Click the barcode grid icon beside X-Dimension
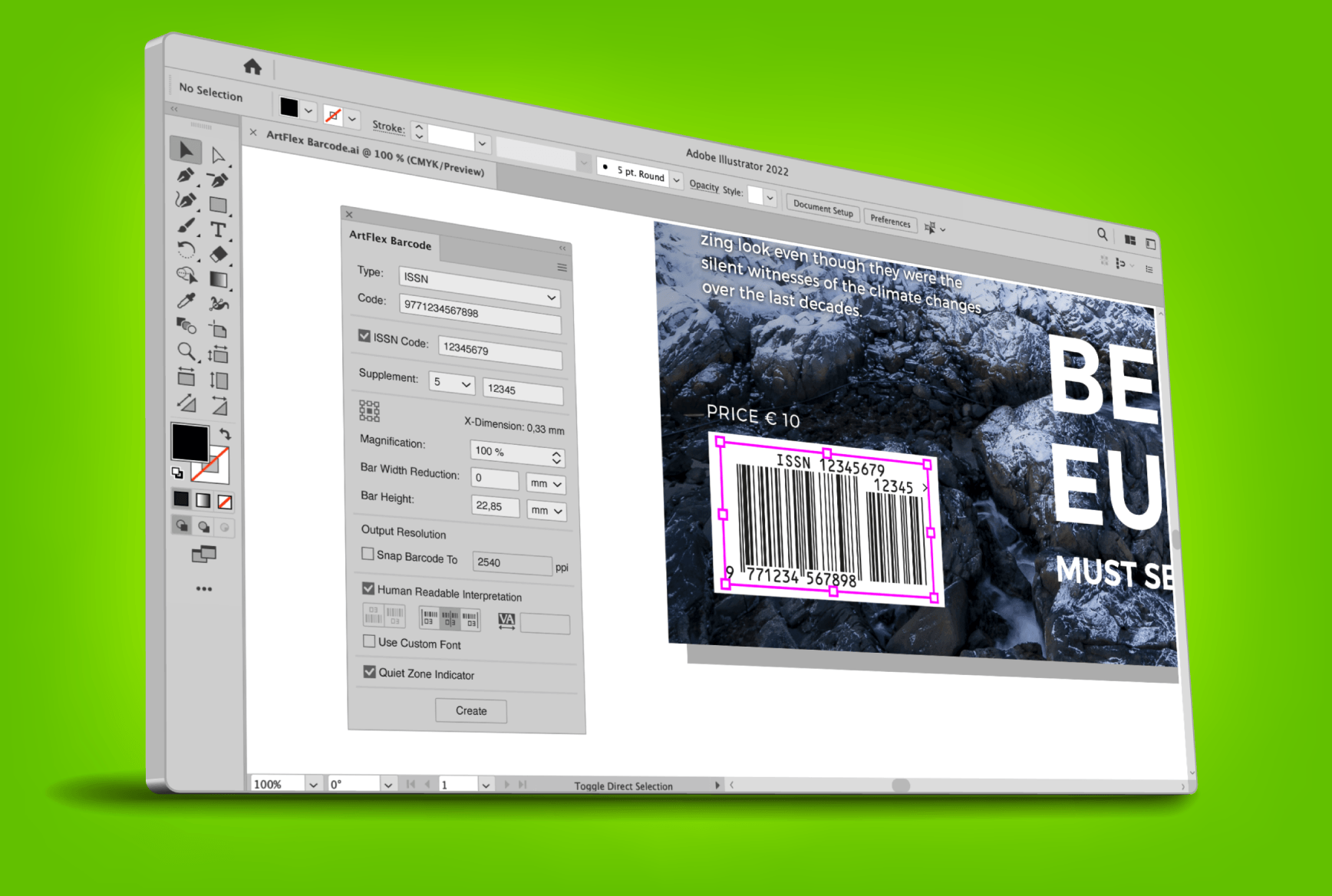 pos(369,410)
